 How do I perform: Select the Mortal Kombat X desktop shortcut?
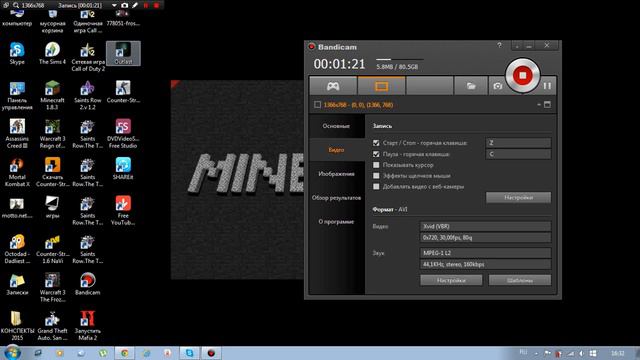(17, 172)
